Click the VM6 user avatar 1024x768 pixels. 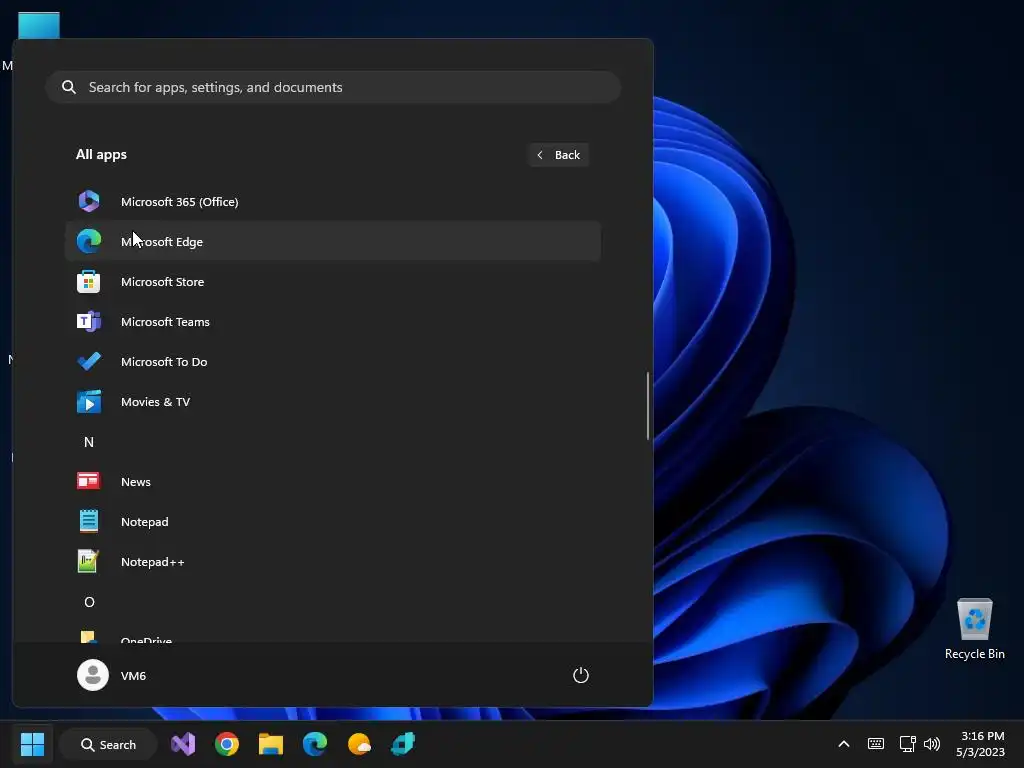click(93, 675)
